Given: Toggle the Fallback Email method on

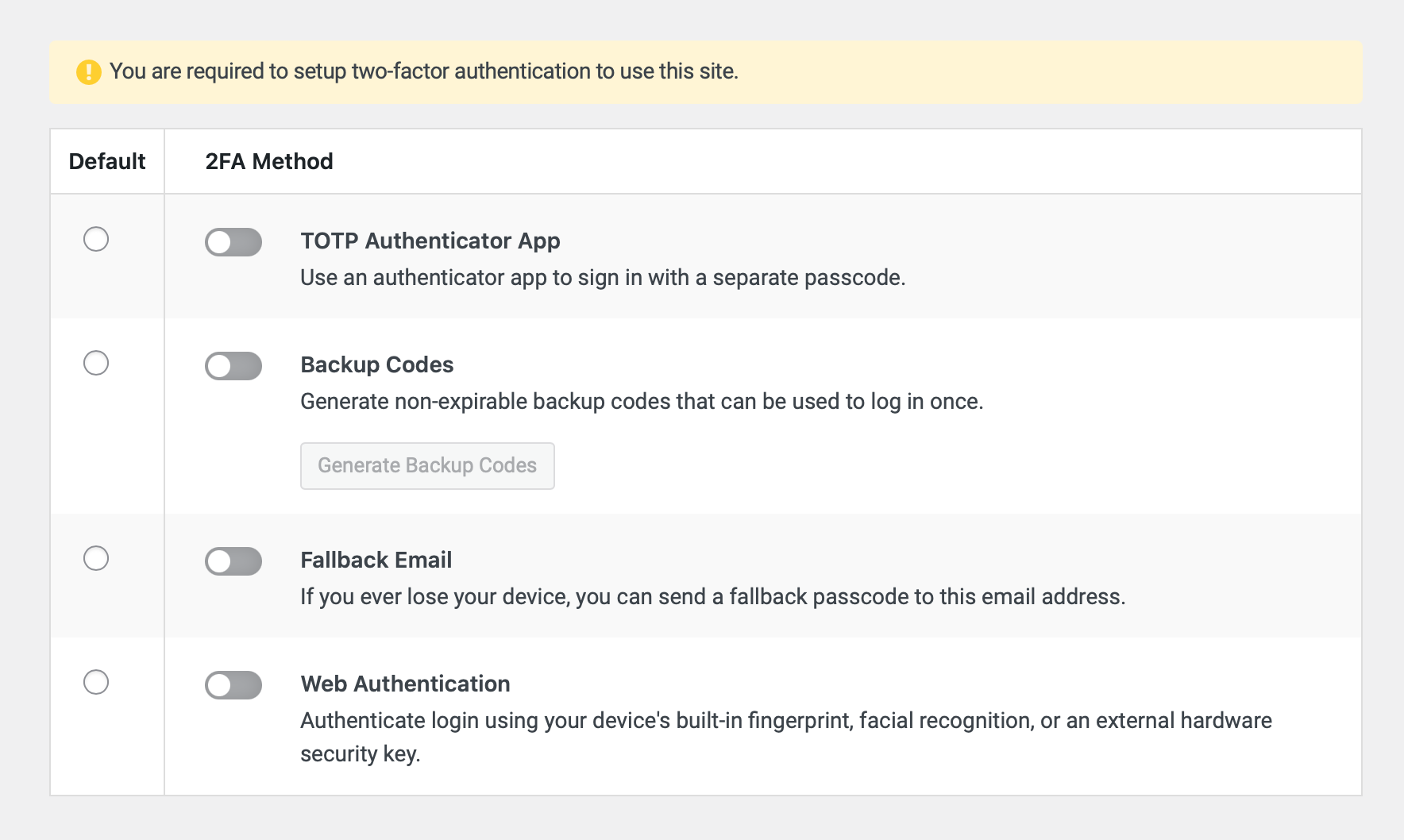Looking at the screenshot, I should coord(233,561).
